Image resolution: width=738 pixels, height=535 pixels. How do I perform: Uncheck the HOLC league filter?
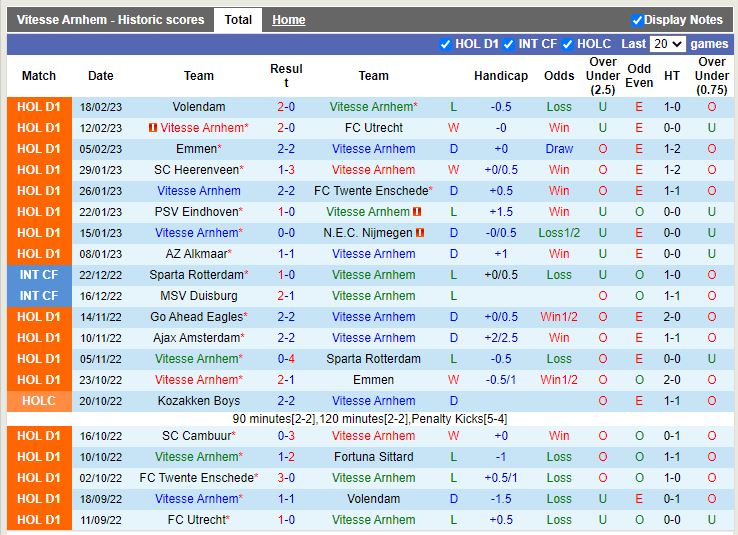pos(568,44)
